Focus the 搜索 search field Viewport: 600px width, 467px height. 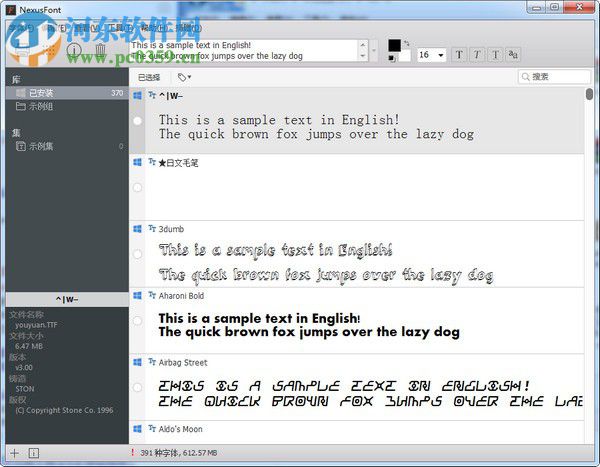[554, 77]
